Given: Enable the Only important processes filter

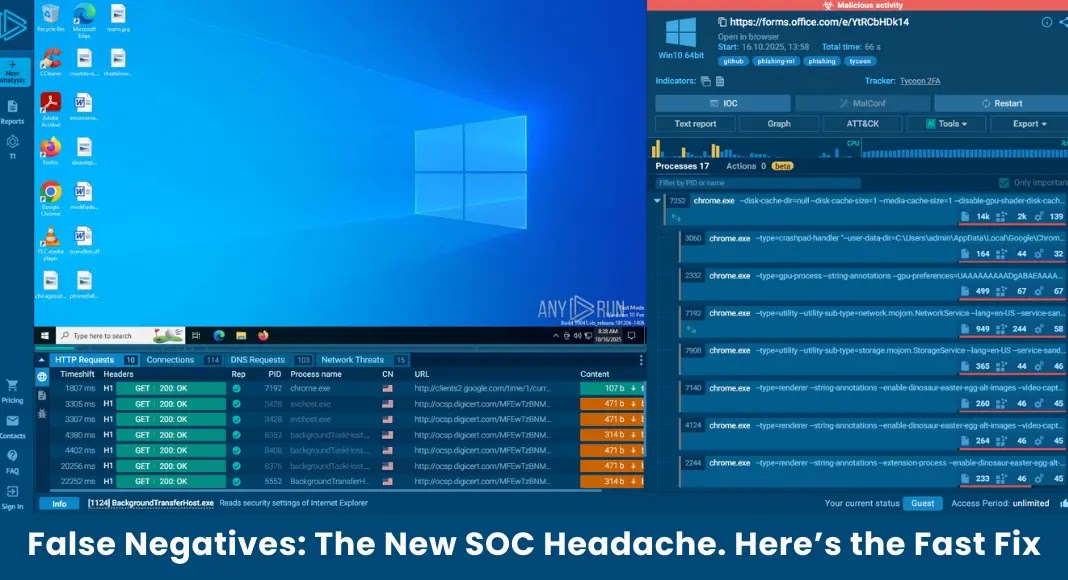Looking at the screenshot, I should click(1004, 182).
